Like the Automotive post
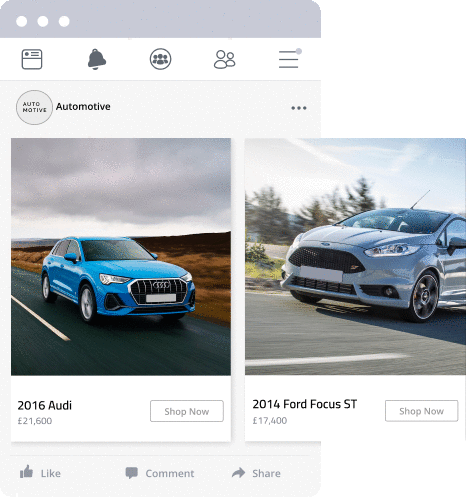 pos(40,473)
